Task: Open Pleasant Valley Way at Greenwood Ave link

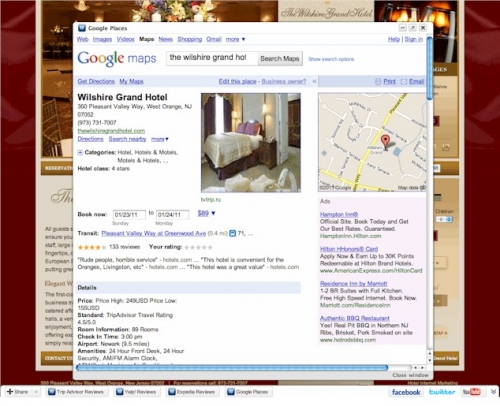Action: coord(154,233)
